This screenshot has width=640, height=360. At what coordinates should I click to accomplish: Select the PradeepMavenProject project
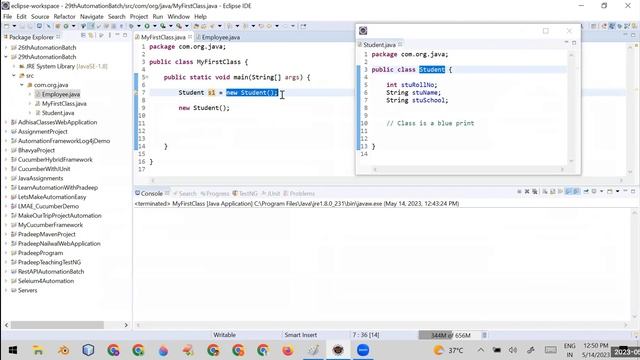(x=47, y=234)
